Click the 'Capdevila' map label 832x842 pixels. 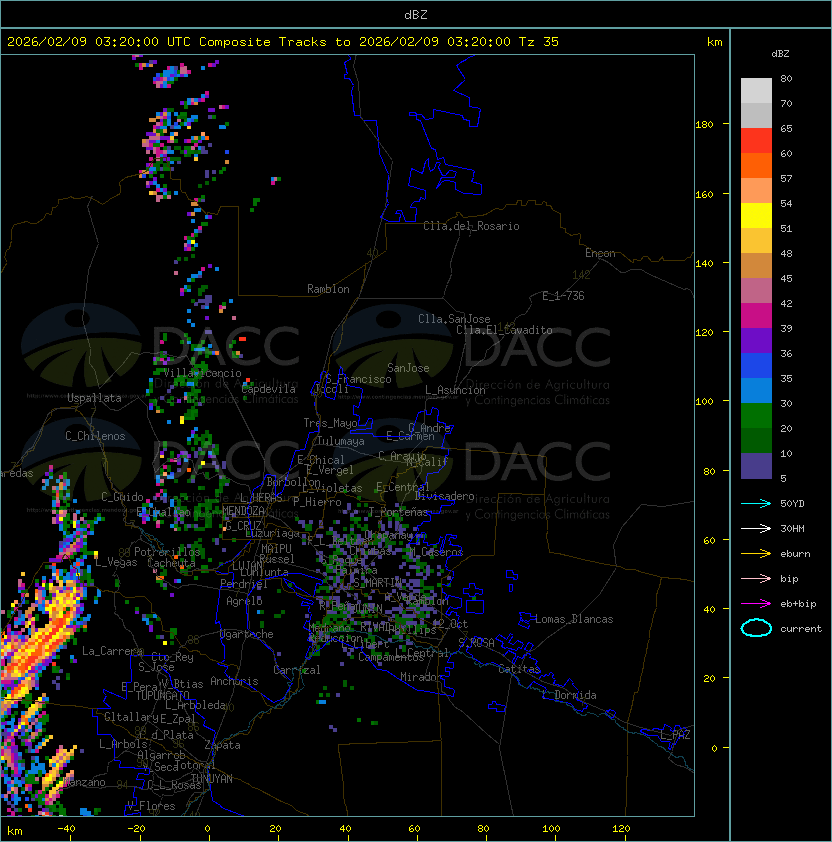[x=268, y=389]
